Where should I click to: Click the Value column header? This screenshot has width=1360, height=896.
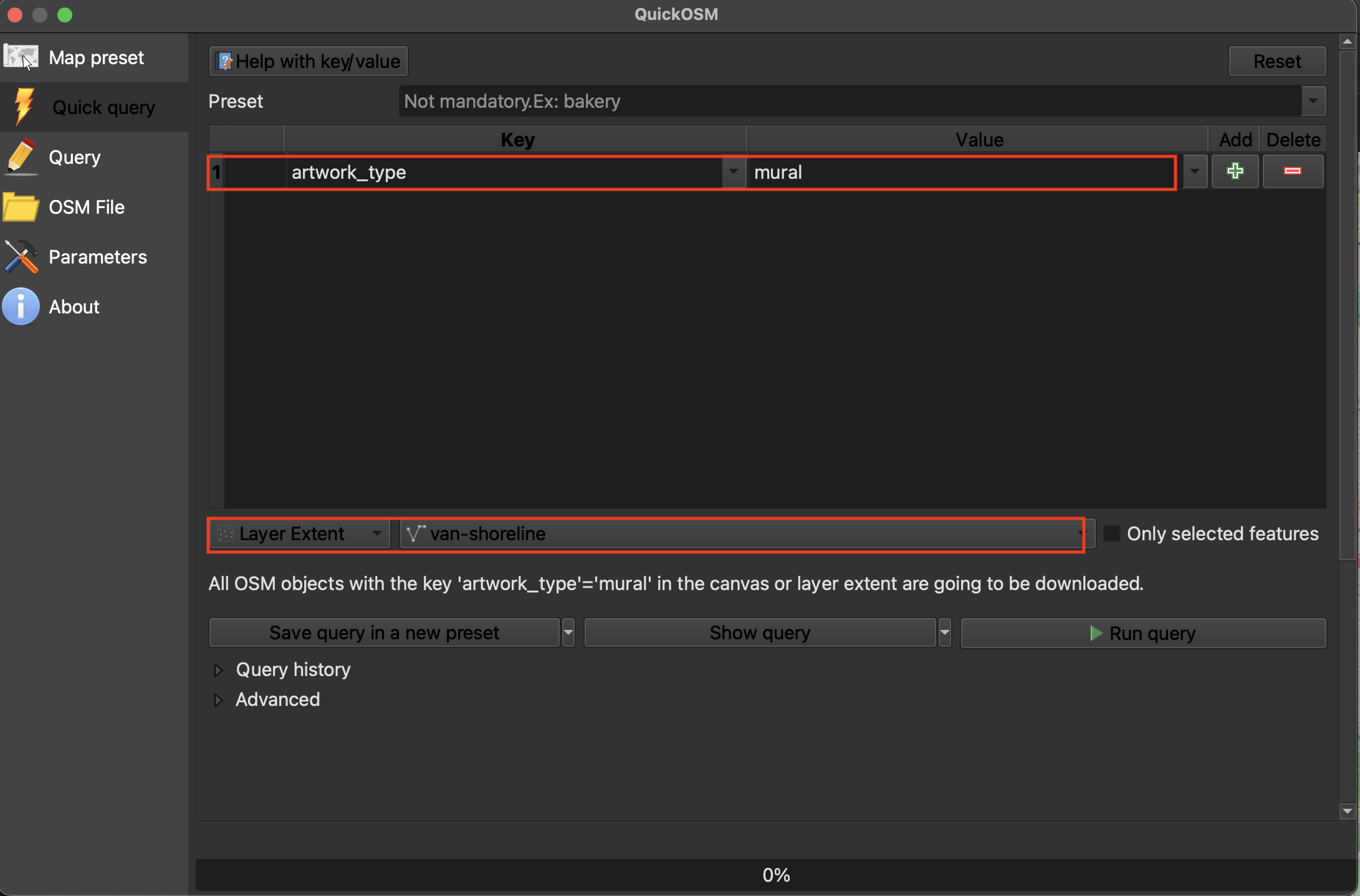979,140
